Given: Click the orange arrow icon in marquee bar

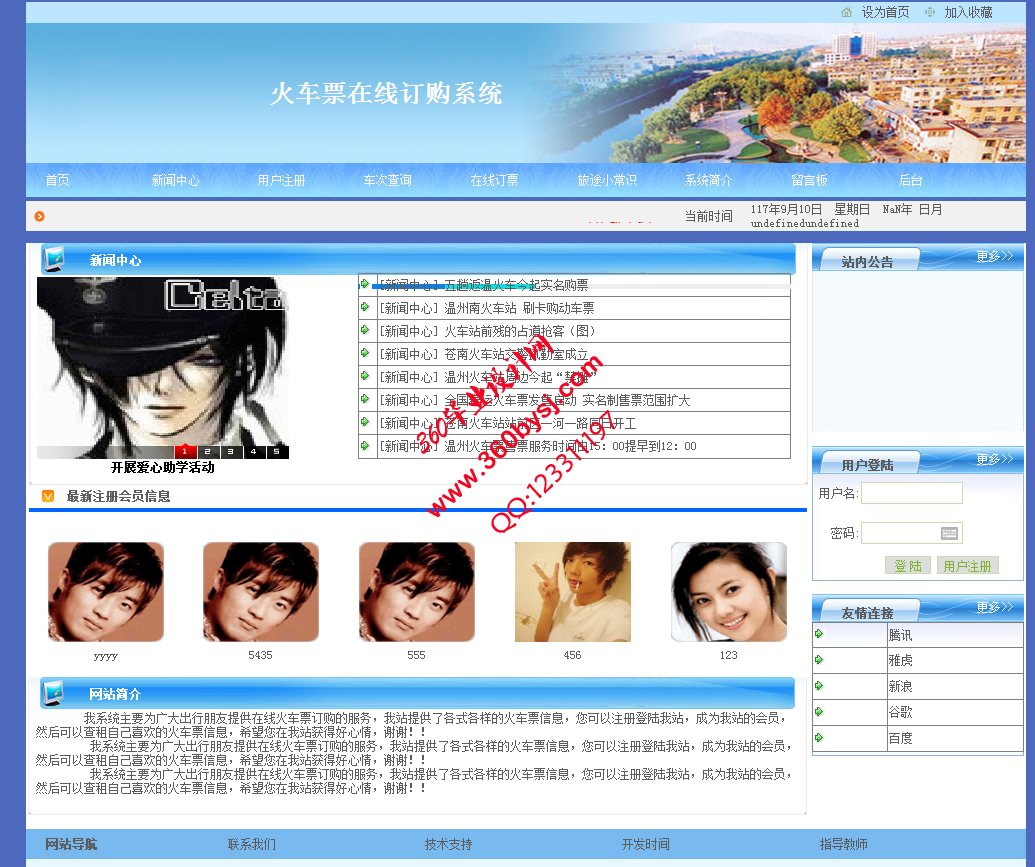Looking at the screenshot, I should (40, 216).
